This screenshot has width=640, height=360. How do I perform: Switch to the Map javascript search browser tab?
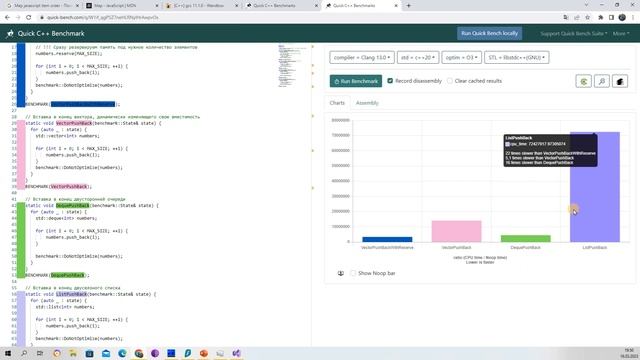click(41, 6)
